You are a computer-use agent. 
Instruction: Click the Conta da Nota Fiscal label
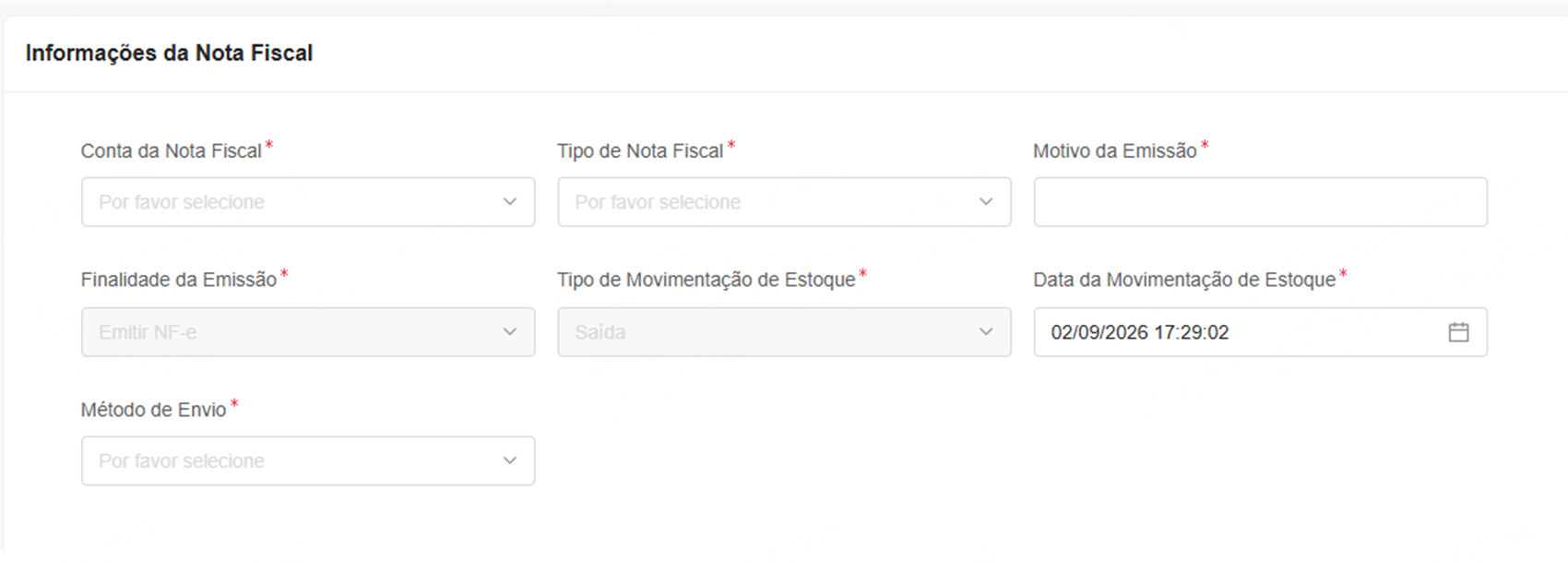coord(172,151)
